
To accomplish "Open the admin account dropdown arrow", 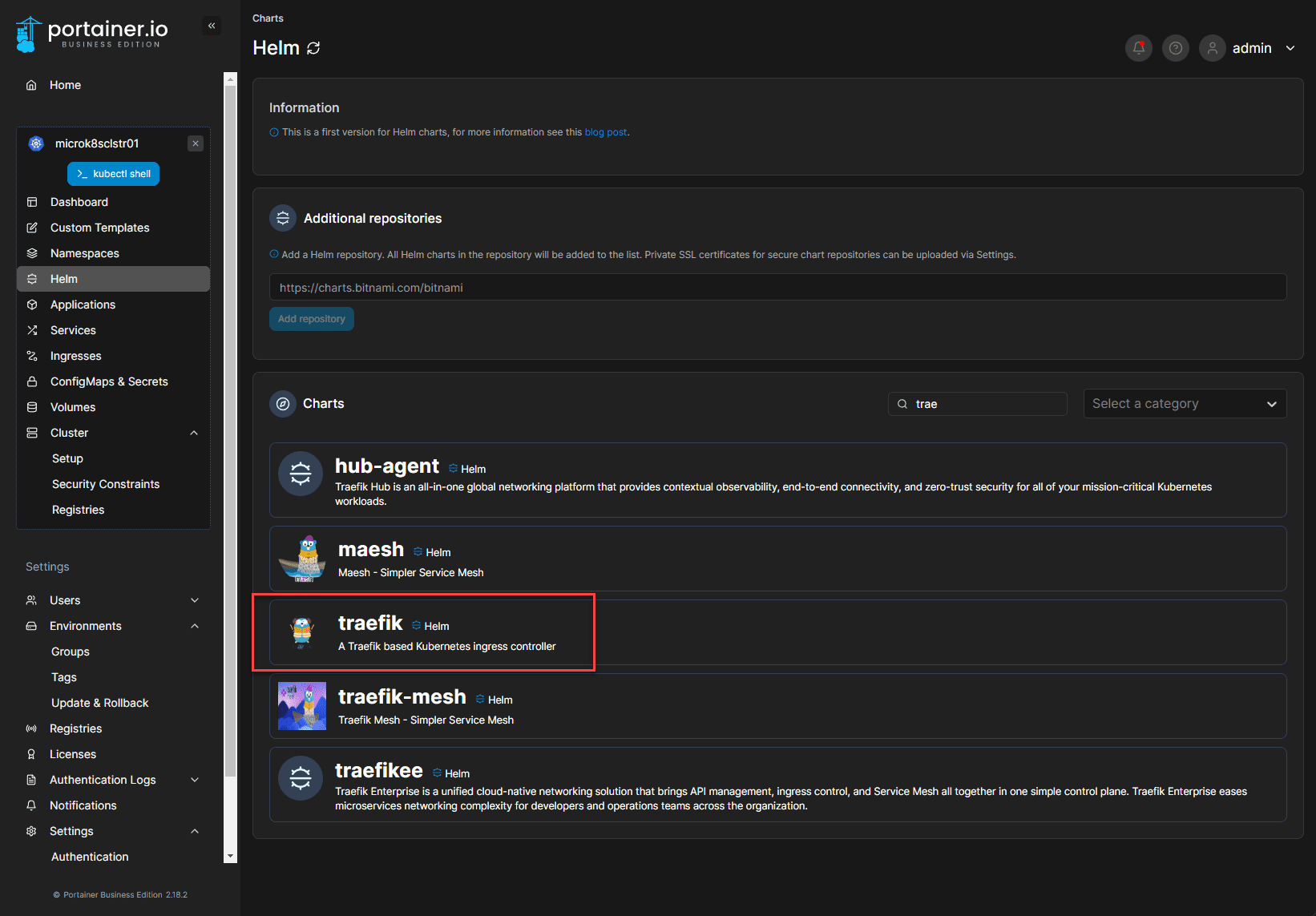I will click(1290, 48).
